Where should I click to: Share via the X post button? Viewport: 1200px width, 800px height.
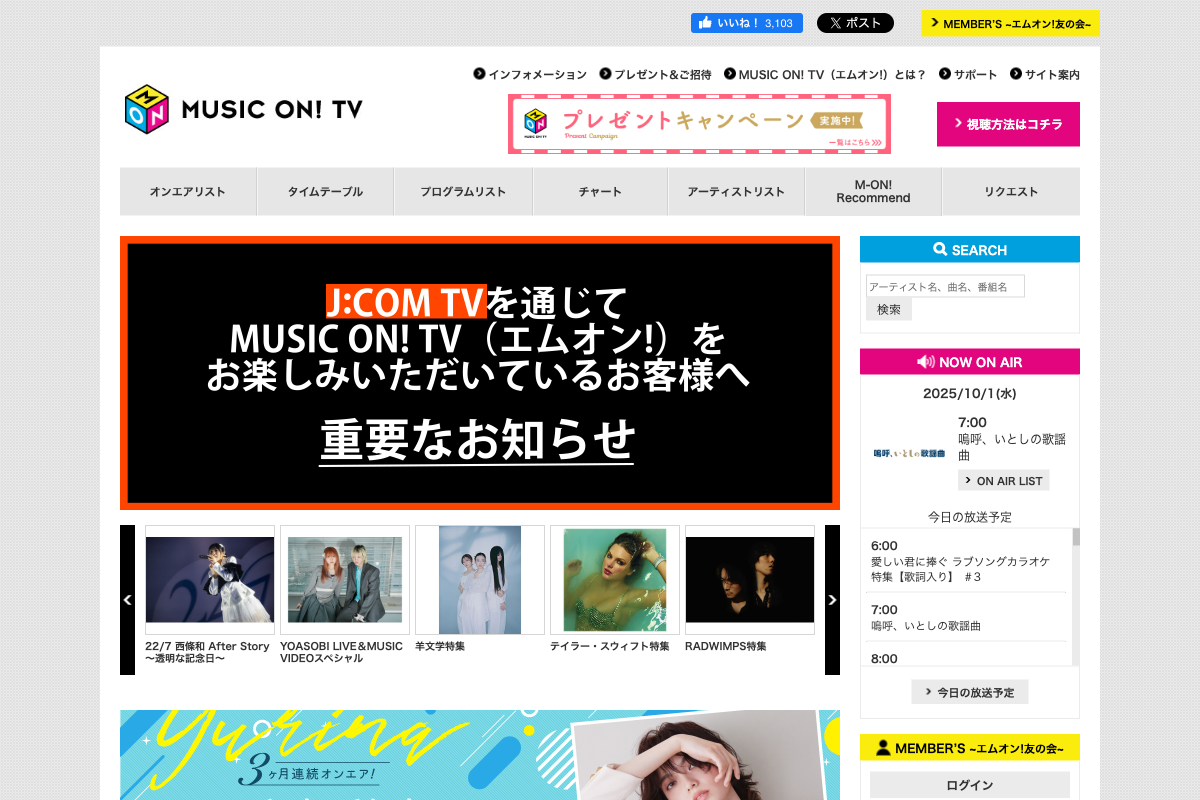854,23
